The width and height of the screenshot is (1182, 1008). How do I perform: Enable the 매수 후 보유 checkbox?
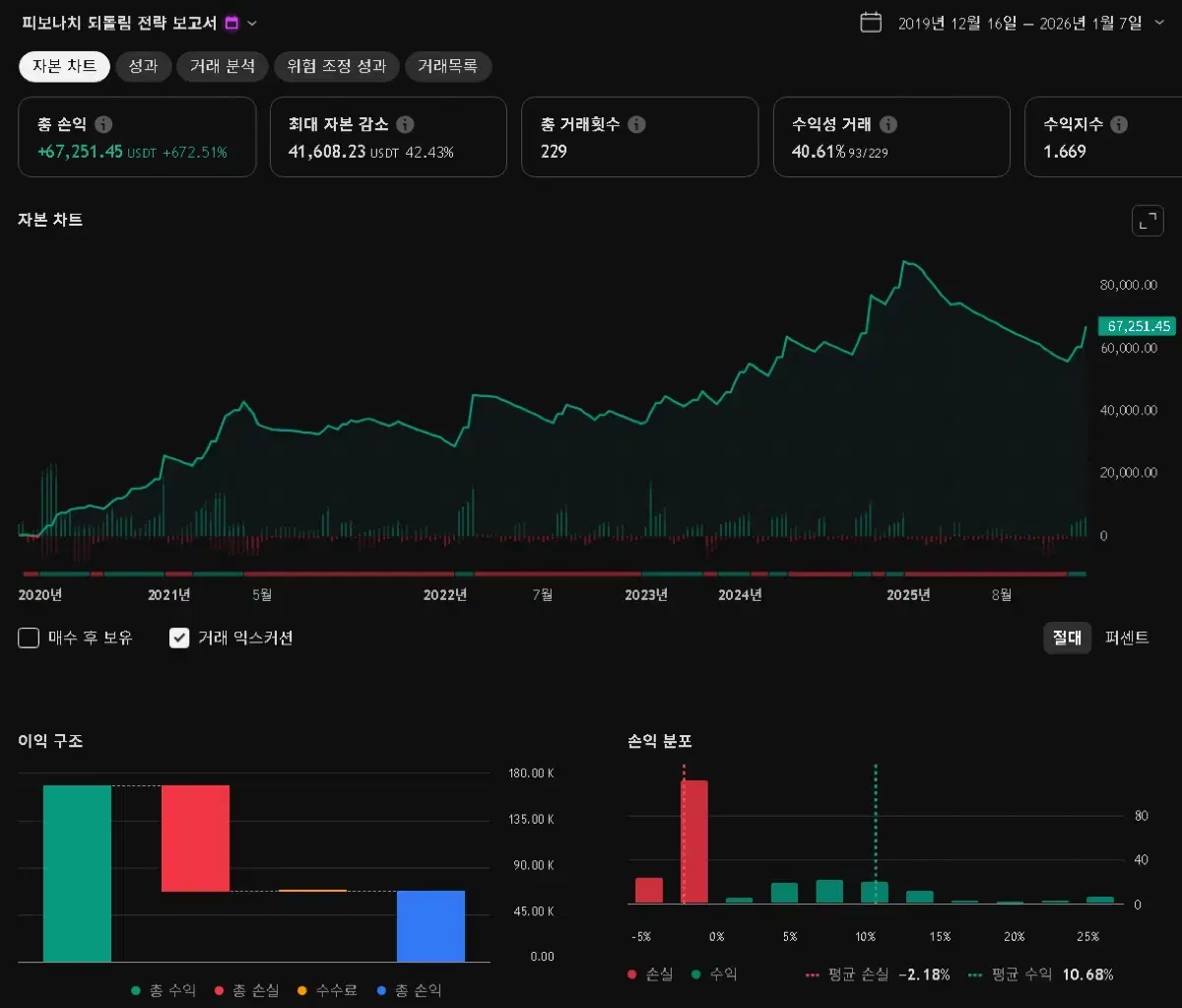pyautogui.click(x=29, y=638)
